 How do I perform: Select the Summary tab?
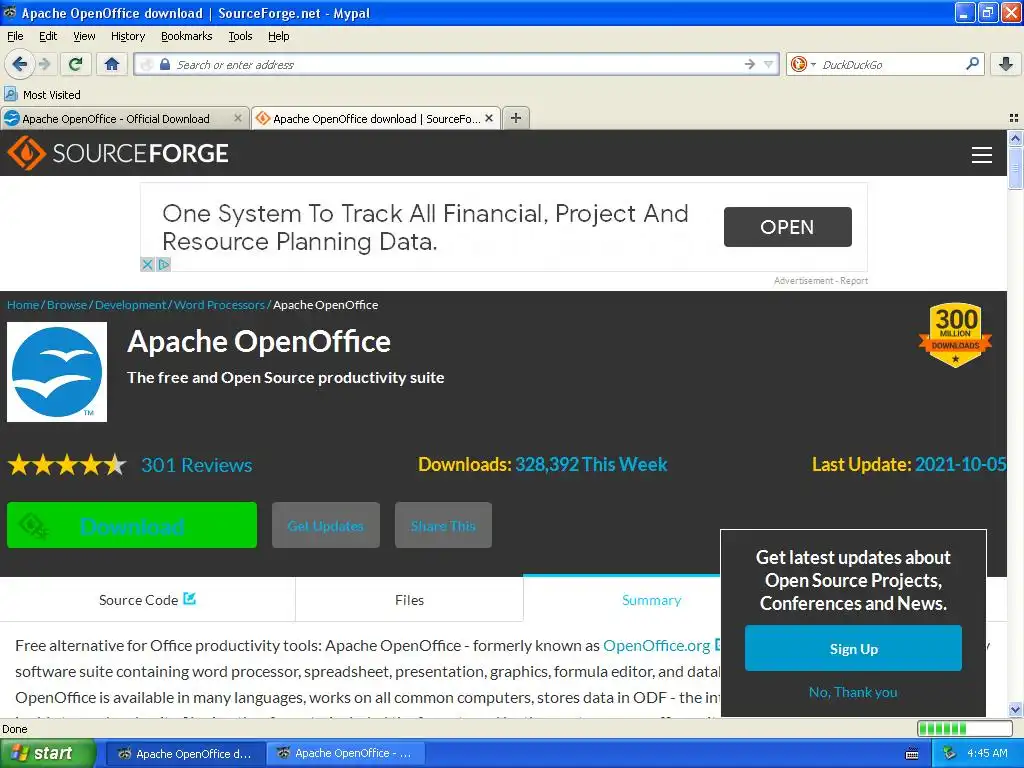pos(621,600)
